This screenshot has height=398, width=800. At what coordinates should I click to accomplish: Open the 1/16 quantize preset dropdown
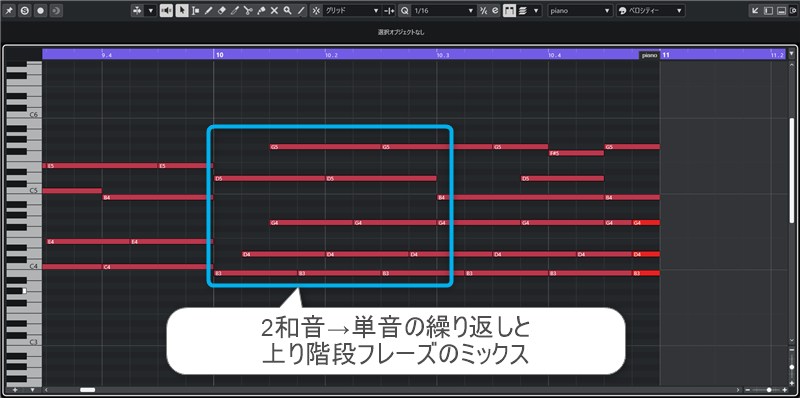(x=444, y=11)
